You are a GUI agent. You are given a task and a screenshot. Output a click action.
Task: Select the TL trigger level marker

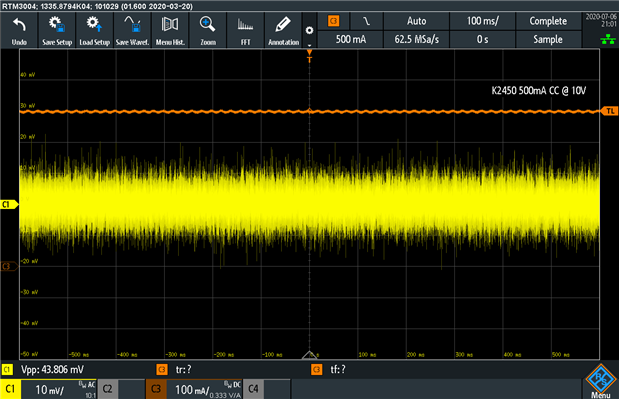[x=609, y=111]
